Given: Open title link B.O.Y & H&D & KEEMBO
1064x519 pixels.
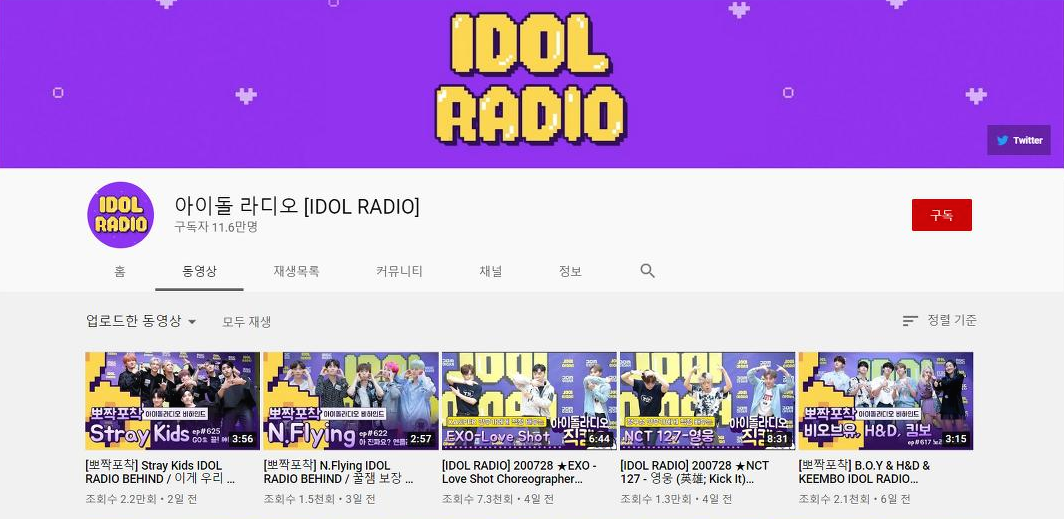Looking at the screenshot, I should [x=864, y=472].
